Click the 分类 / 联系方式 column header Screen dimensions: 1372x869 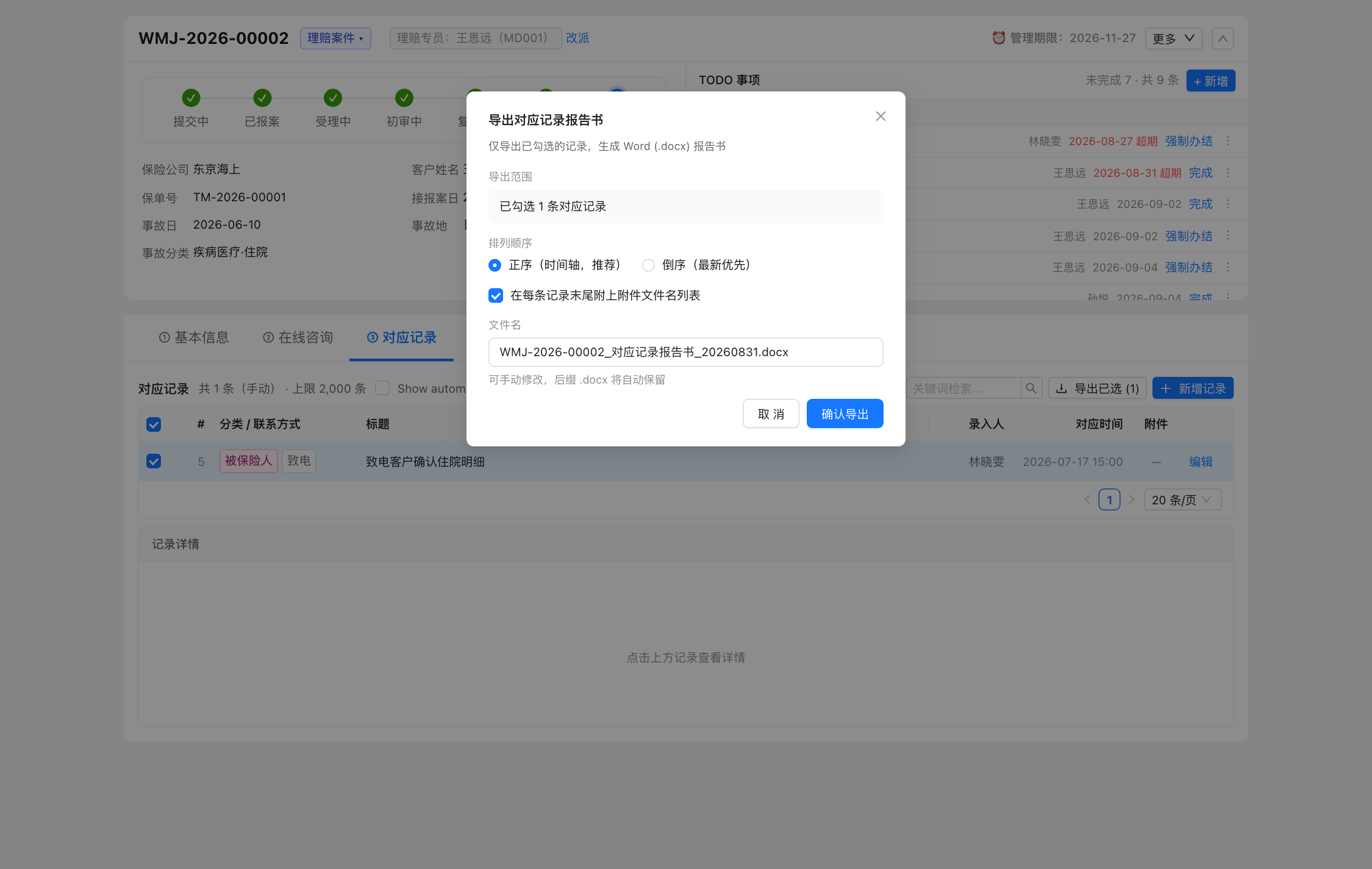[x=260, y=424]
